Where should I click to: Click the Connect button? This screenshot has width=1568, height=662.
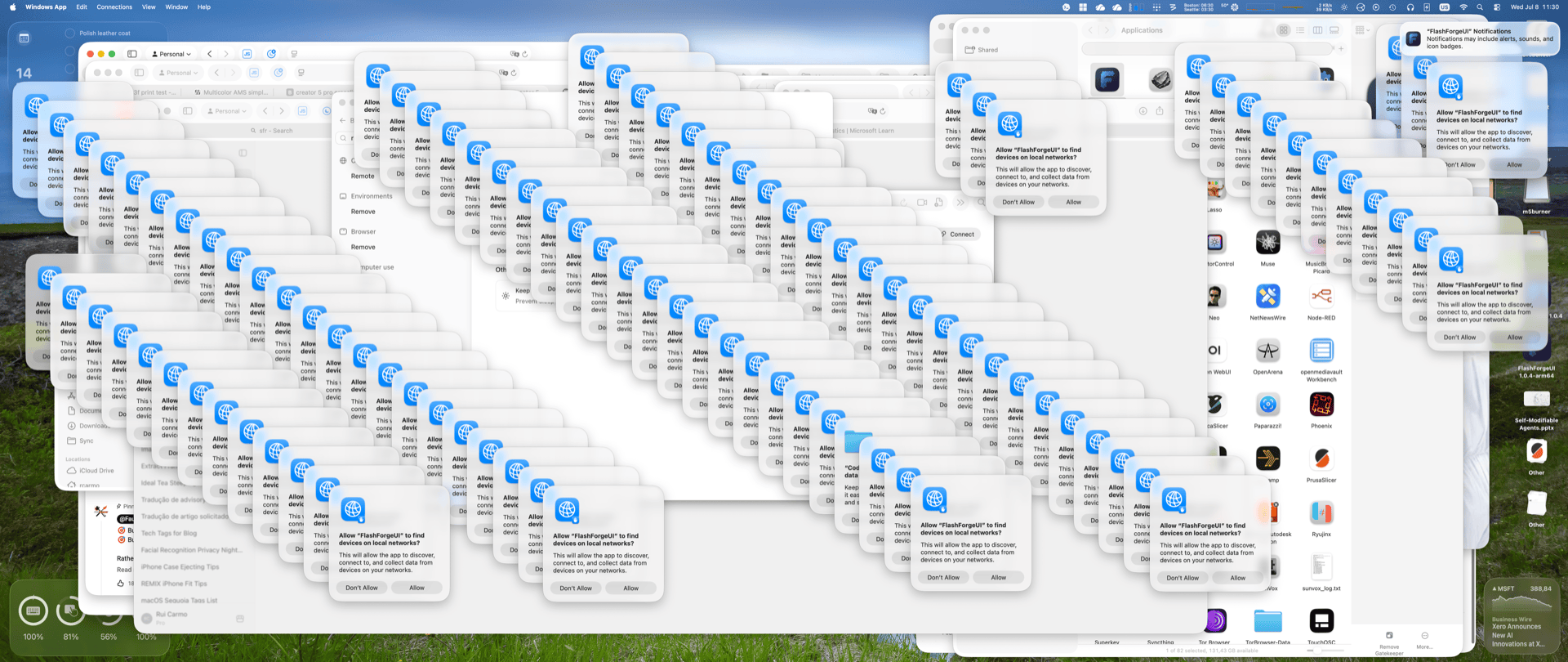[957, 235]
